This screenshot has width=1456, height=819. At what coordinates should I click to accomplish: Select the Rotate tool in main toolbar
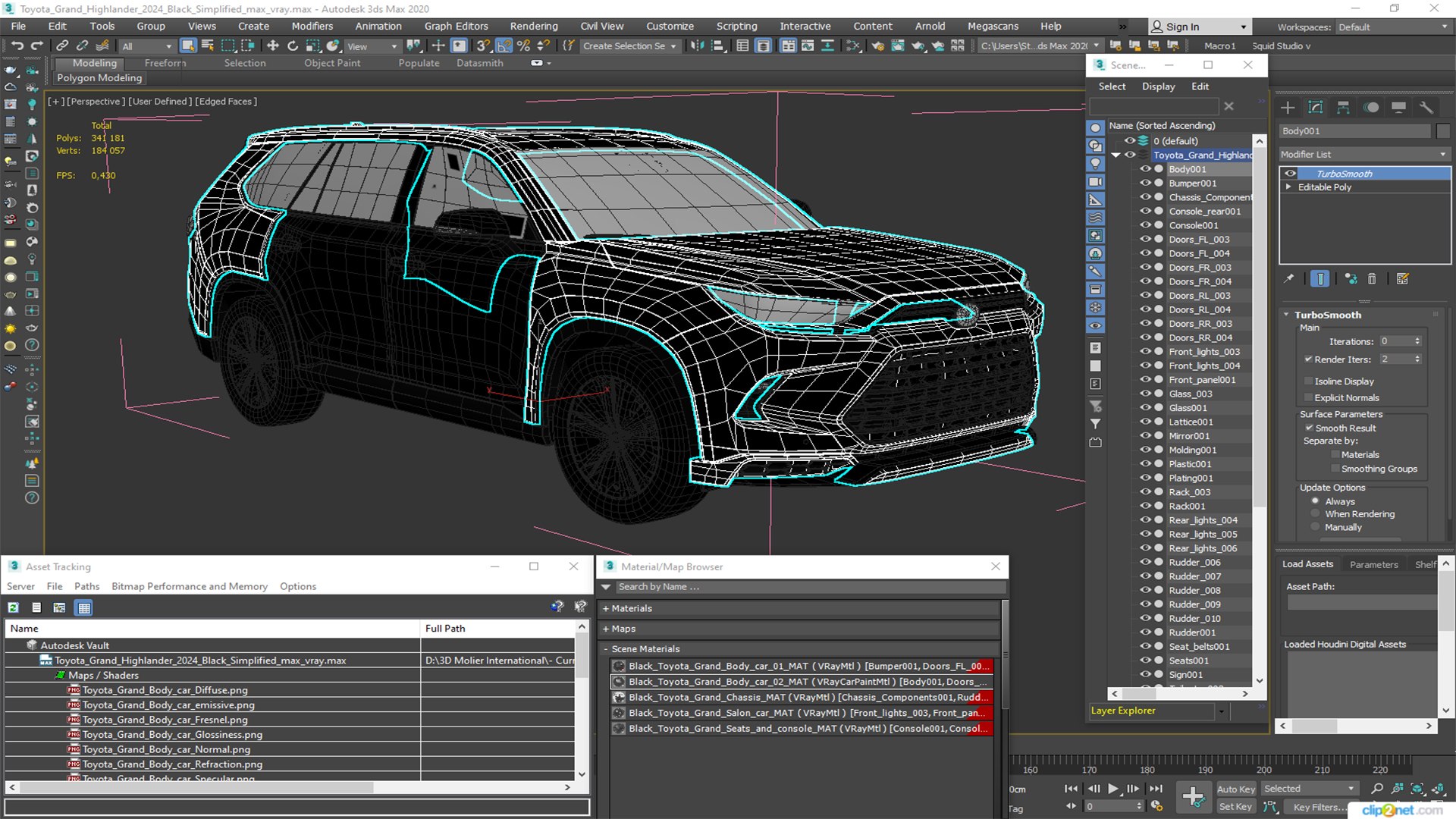click(293, 45)
